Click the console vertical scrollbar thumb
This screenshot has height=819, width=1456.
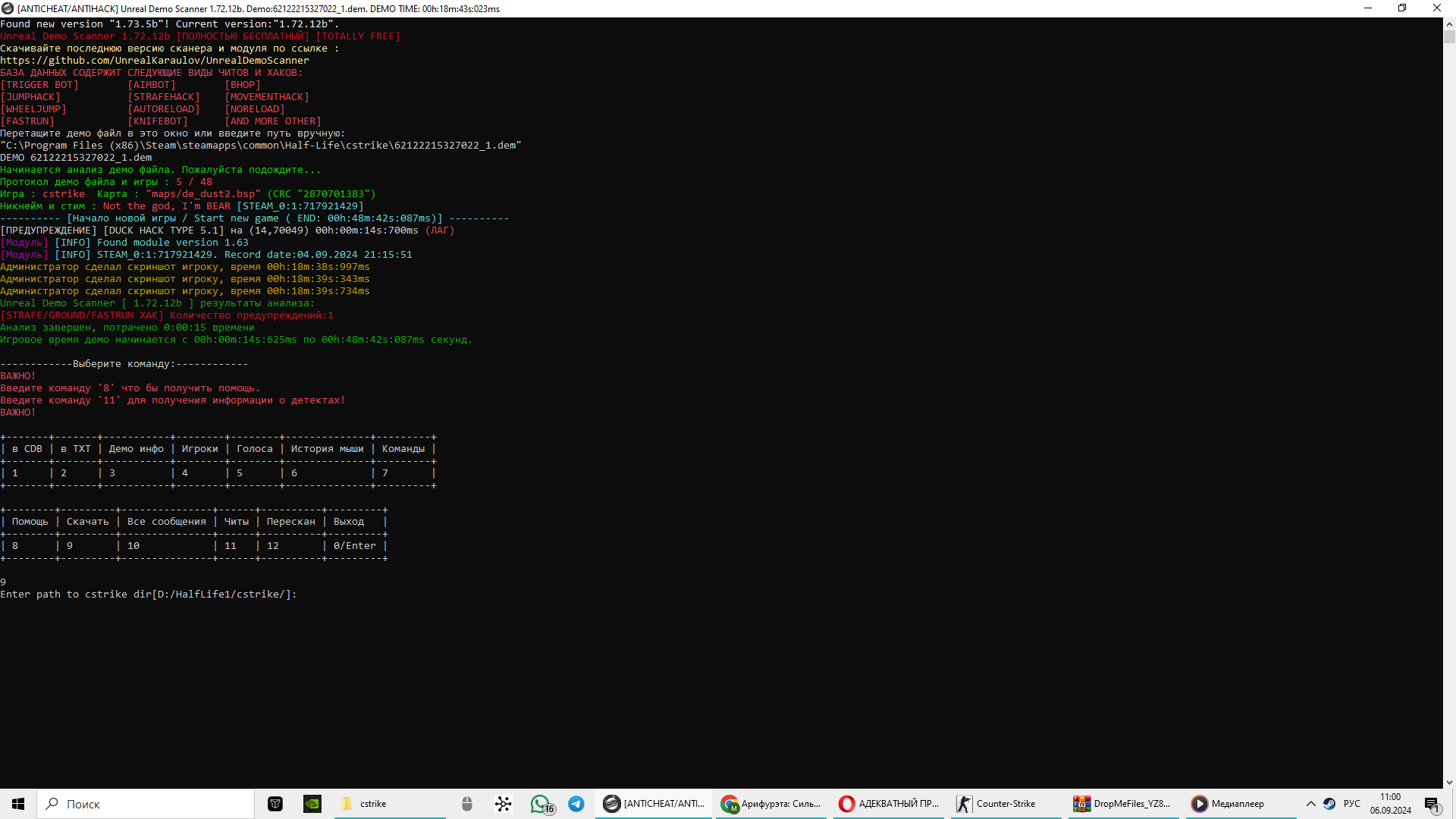click(1449, 36)
